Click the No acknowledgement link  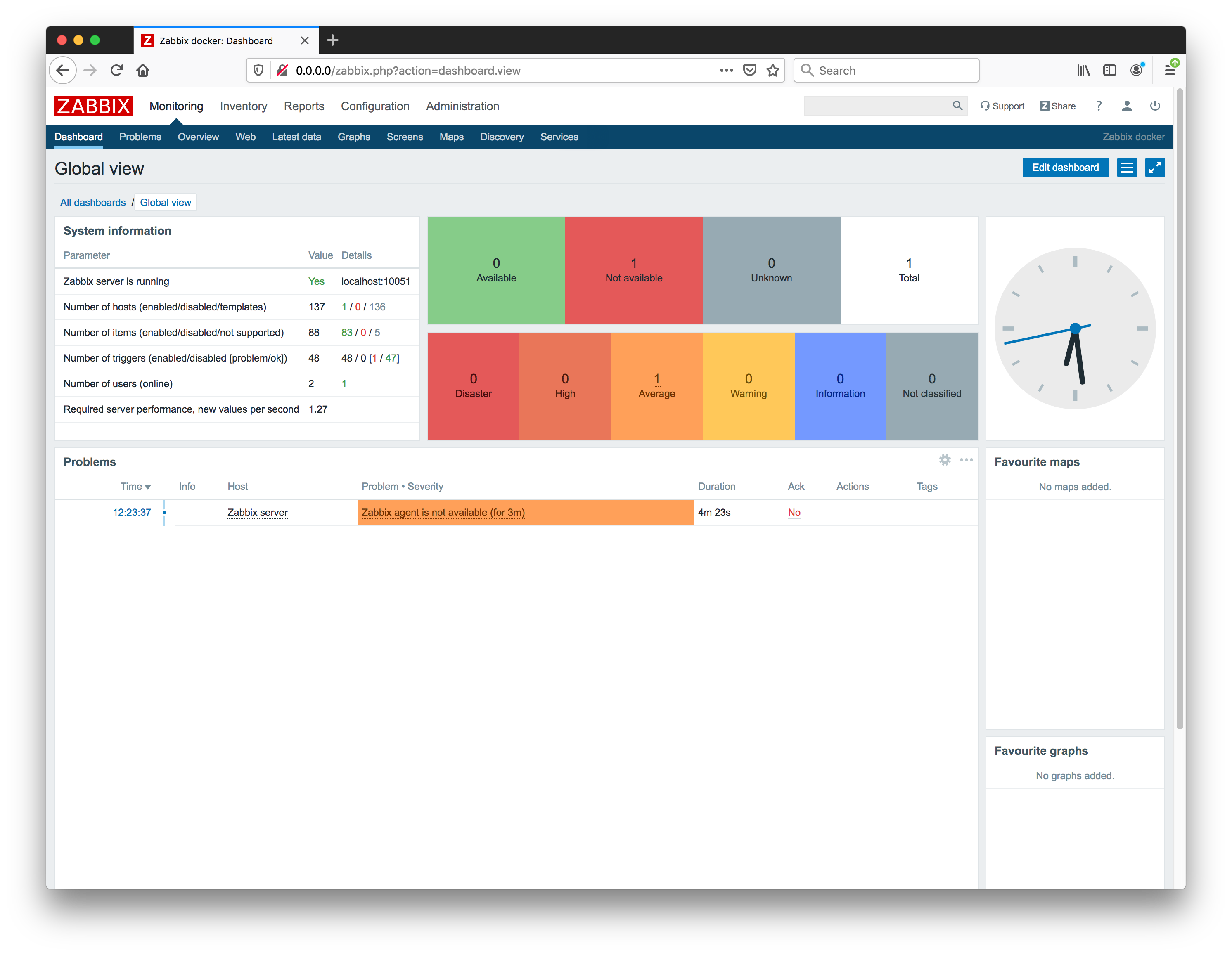[x=794, y=513]
